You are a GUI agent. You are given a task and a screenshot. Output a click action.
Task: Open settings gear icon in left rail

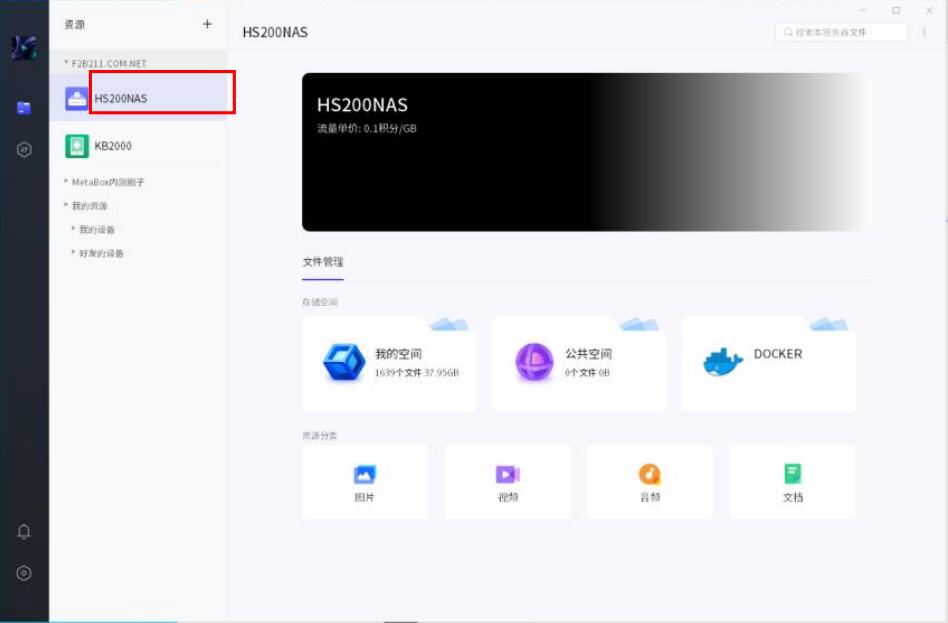(24, 573)
